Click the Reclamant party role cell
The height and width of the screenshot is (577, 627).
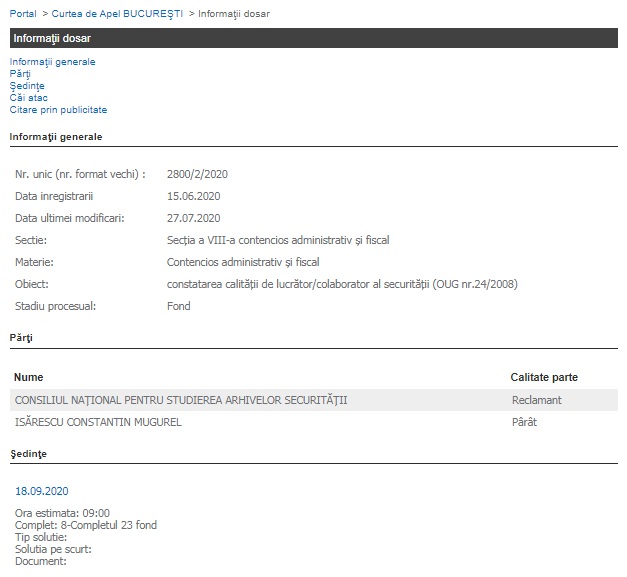tap(536, 400)
